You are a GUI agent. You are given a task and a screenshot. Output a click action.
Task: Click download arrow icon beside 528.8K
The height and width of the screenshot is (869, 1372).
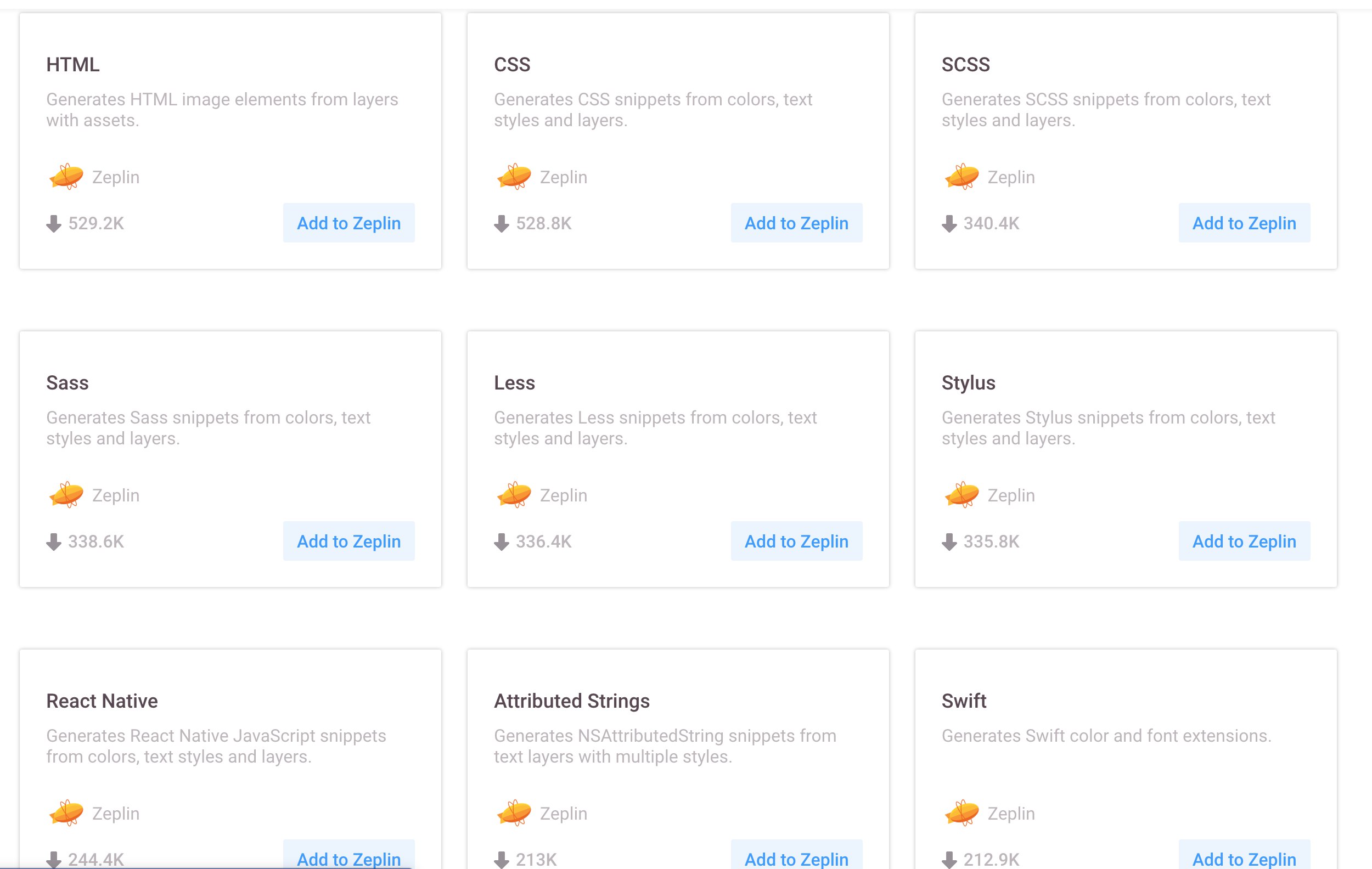(502, 224)
